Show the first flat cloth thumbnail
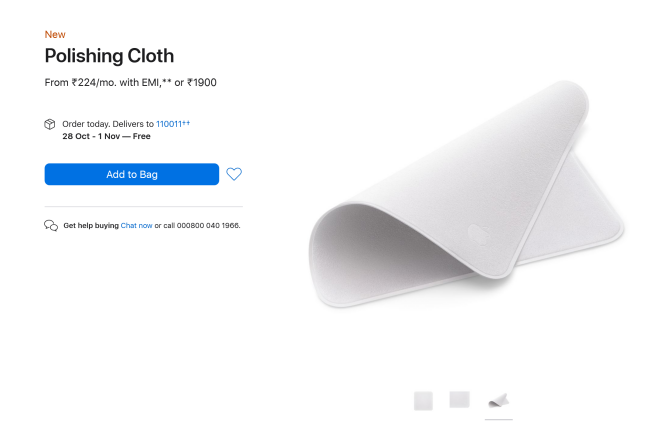The width and height of the screenshot is (660, 440). point(424,400)
